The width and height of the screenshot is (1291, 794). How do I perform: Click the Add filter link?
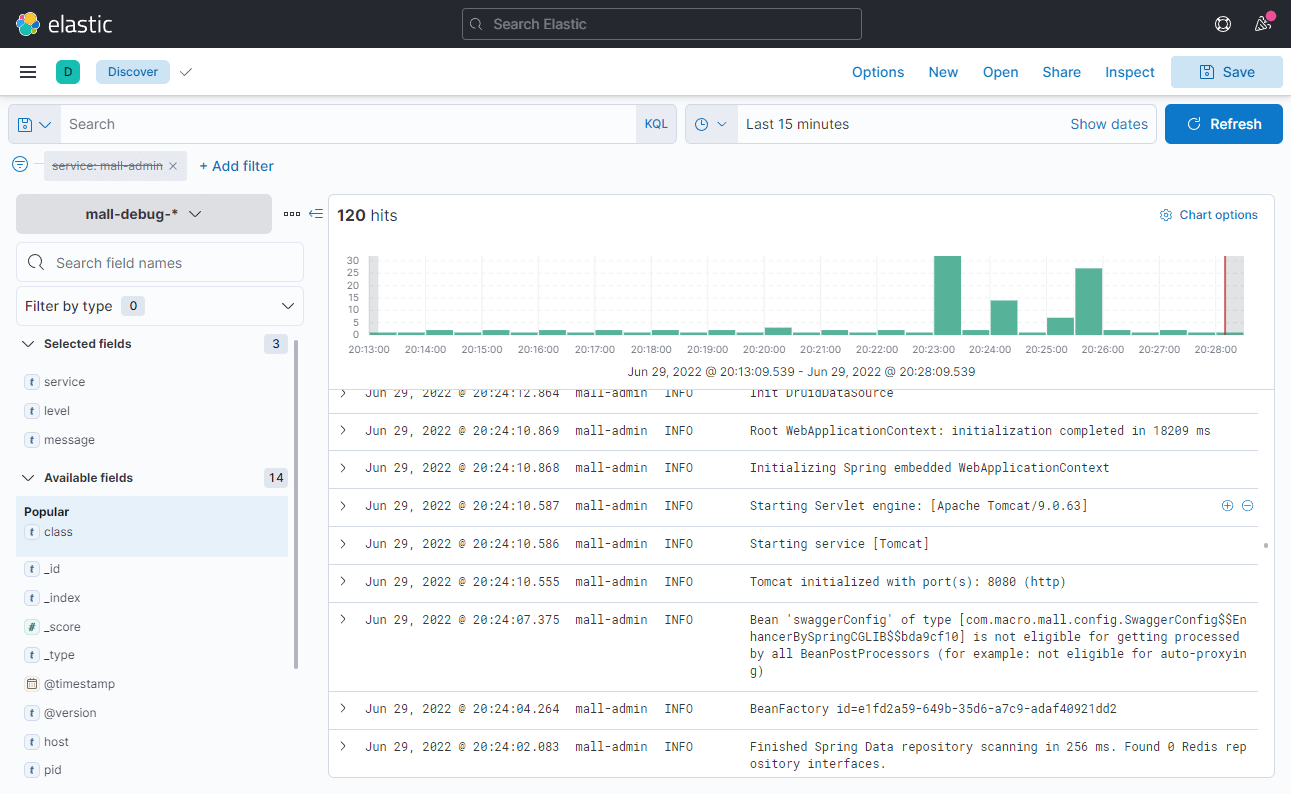pos(236,166)
